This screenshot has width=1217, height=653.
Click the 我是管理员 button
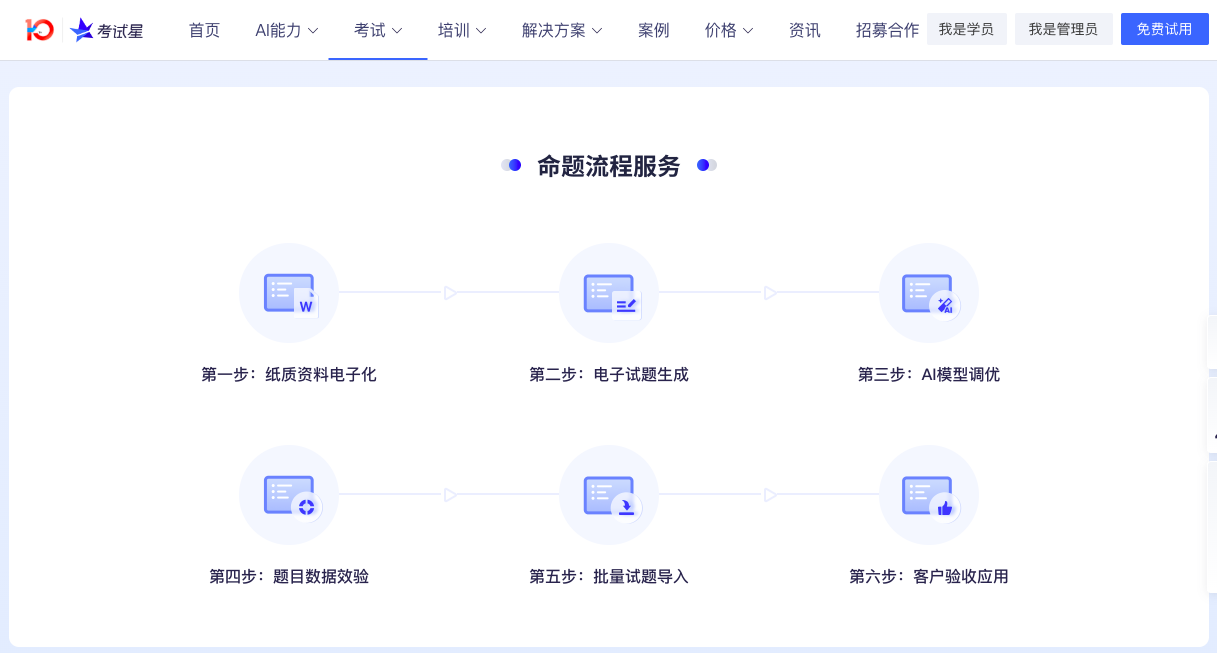1063,29
